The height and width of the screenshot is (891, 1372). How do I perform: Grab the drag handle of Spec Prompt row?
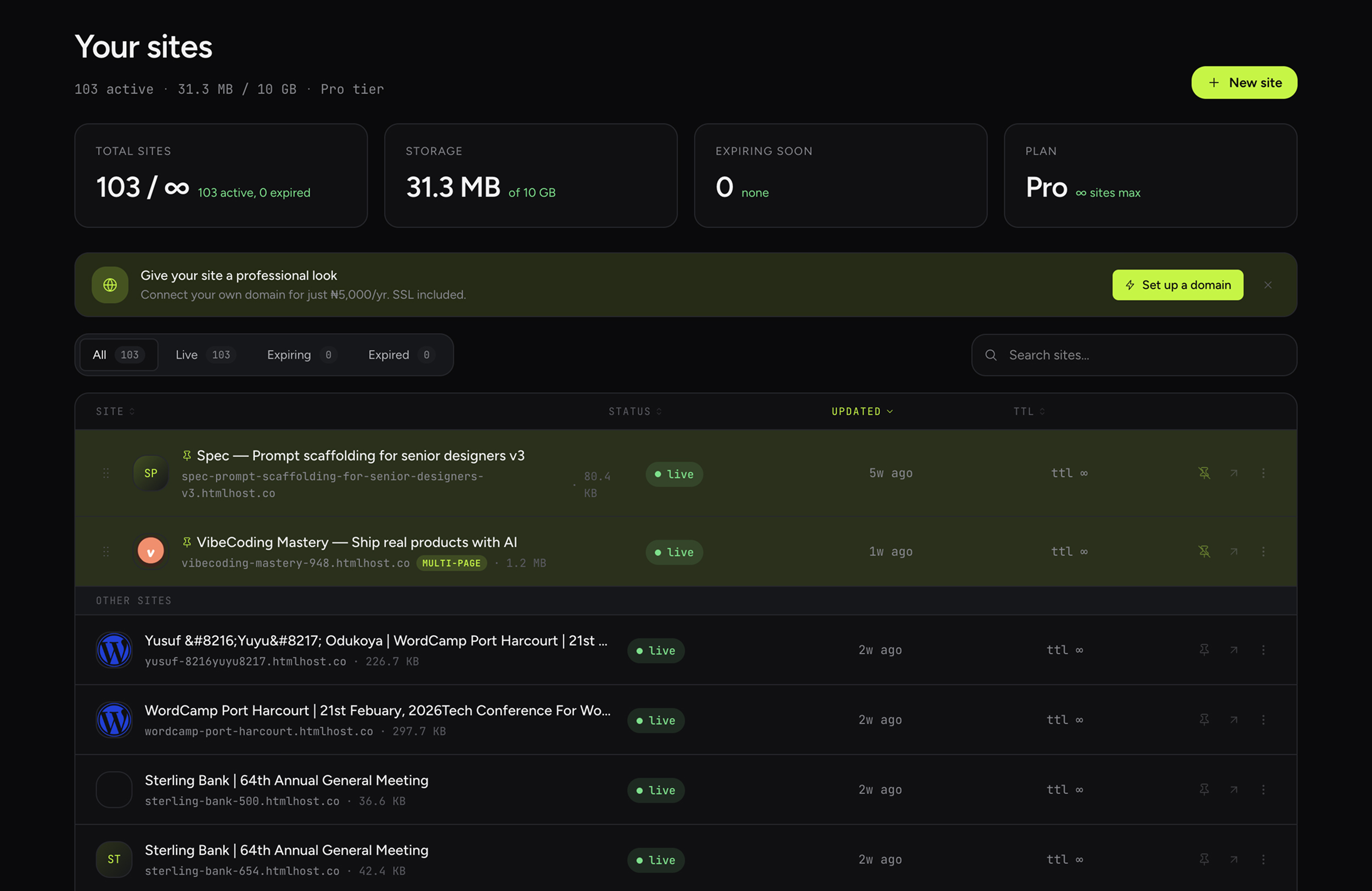click(x=106, y=473)
